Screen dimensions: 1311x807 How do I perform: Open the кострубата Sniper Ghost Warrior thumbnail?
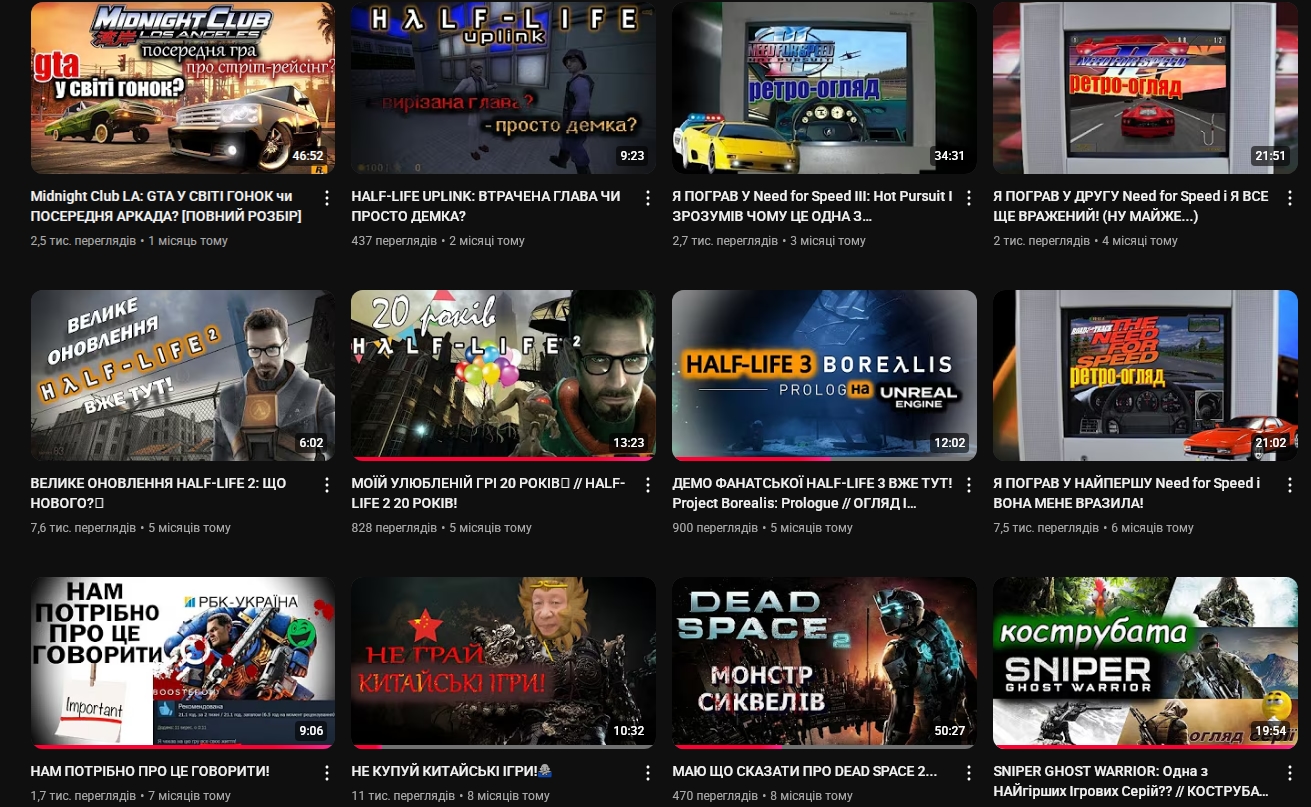[1146, 663]
